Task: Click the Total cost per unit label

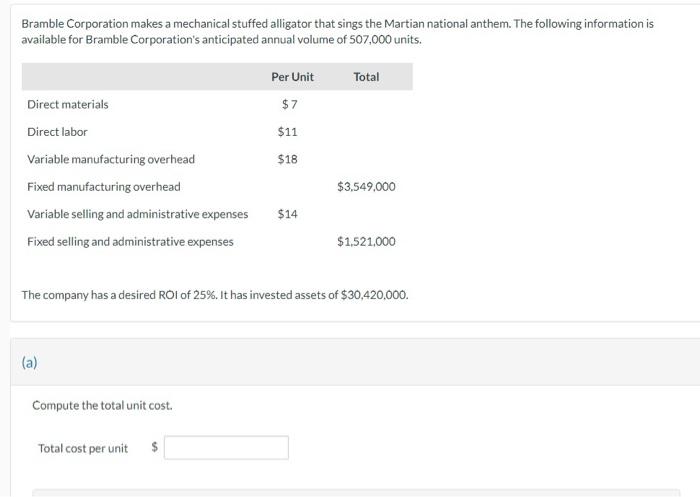Action: pyautogui.click(x=83, y=448)
